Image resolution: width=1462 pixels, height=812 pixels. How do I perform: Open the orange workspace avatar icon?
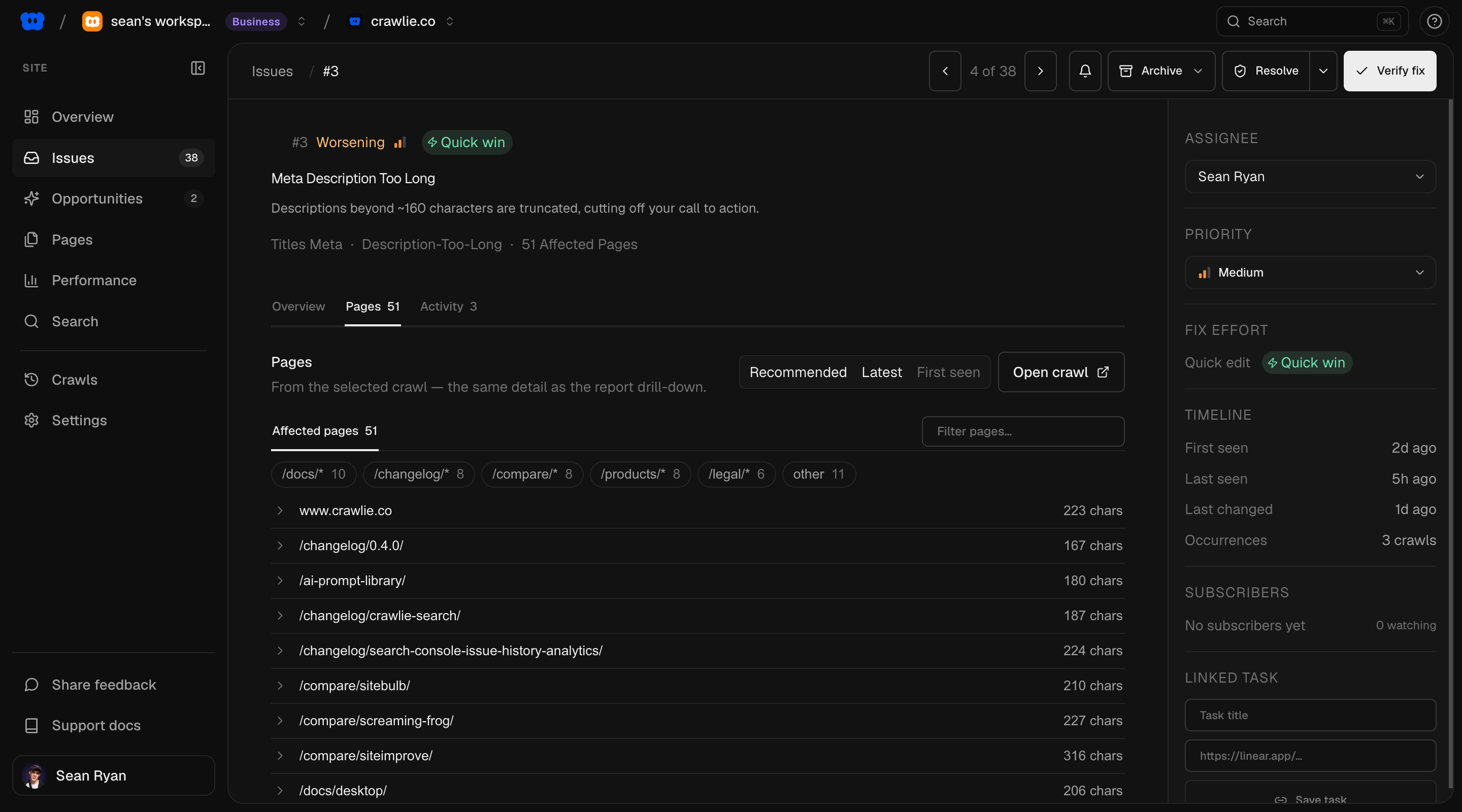92,21
